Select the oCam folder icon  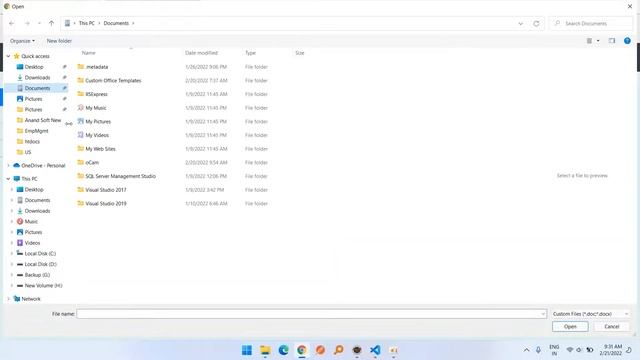pyautogui.click(x=80, y=162)
